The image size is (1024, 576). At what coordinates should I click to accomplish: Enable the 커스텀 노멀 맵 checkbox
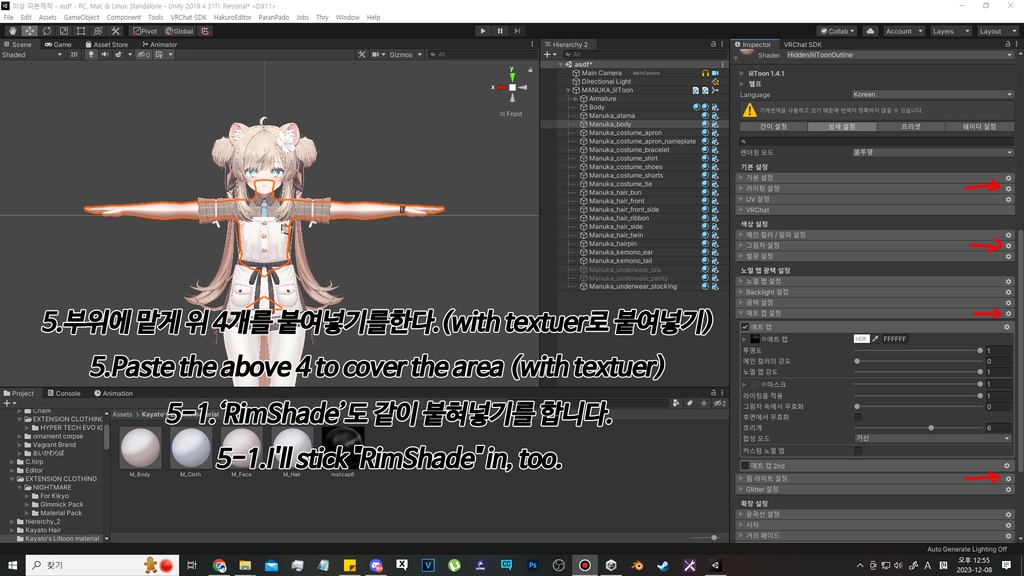pyautogui.click(x=857, y=451)
